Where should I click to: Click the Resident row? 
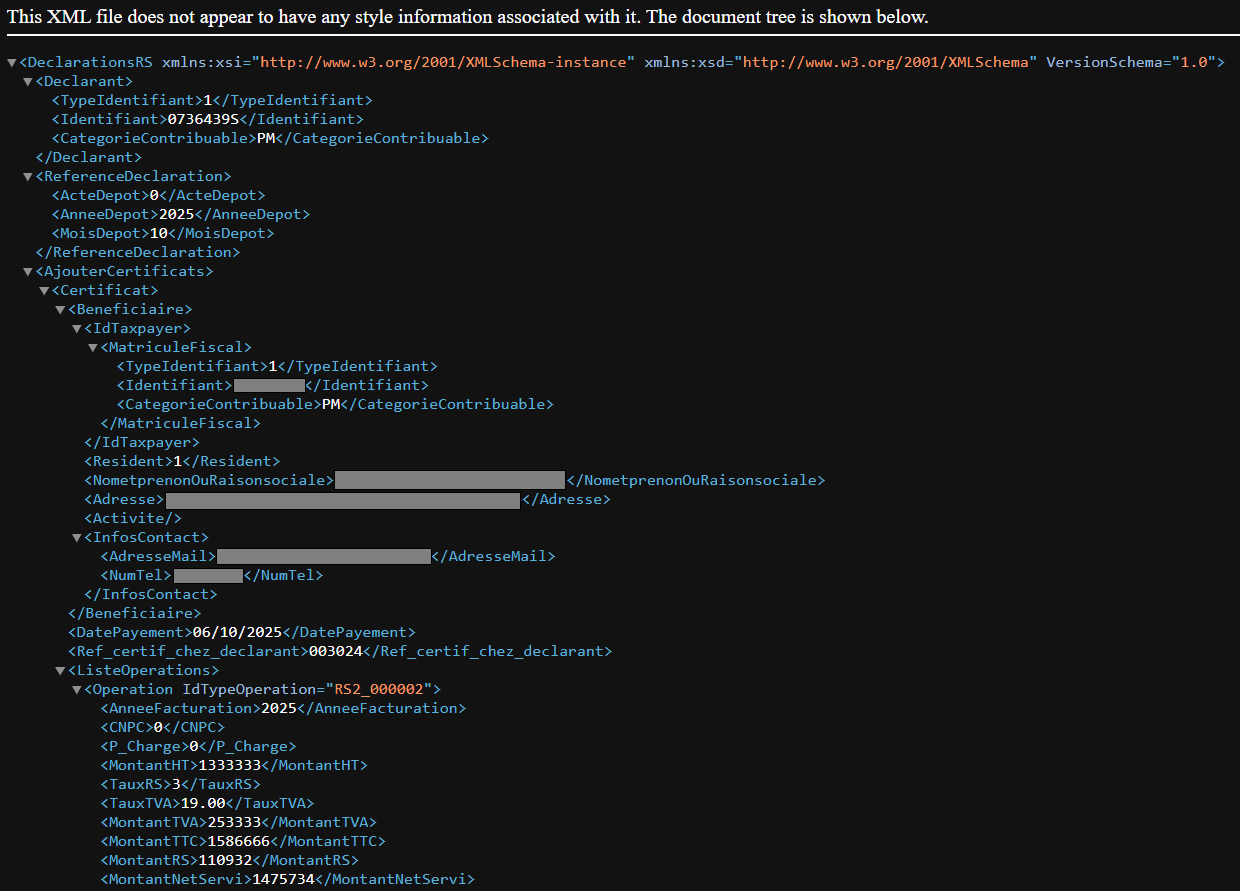pos(182,462)
